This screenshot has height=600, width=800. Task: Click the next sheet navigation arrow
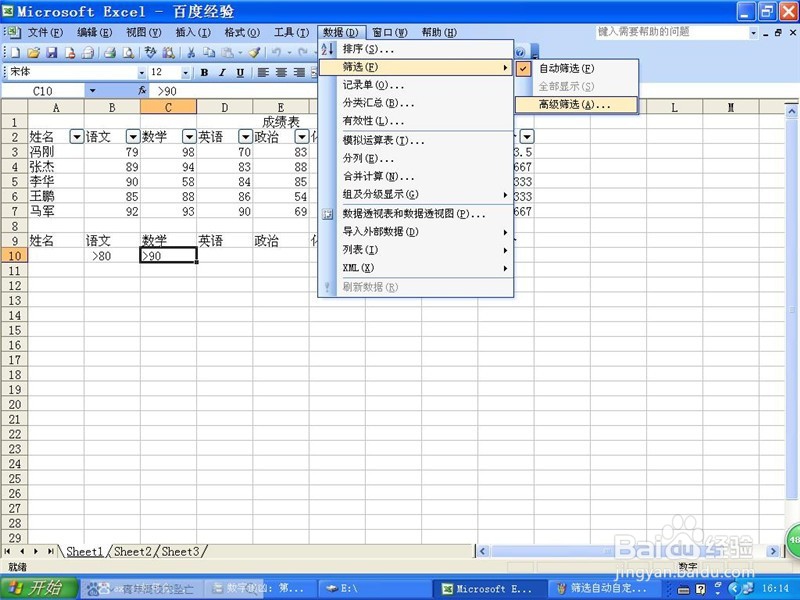pyautogui.click(x=36, y=551)
